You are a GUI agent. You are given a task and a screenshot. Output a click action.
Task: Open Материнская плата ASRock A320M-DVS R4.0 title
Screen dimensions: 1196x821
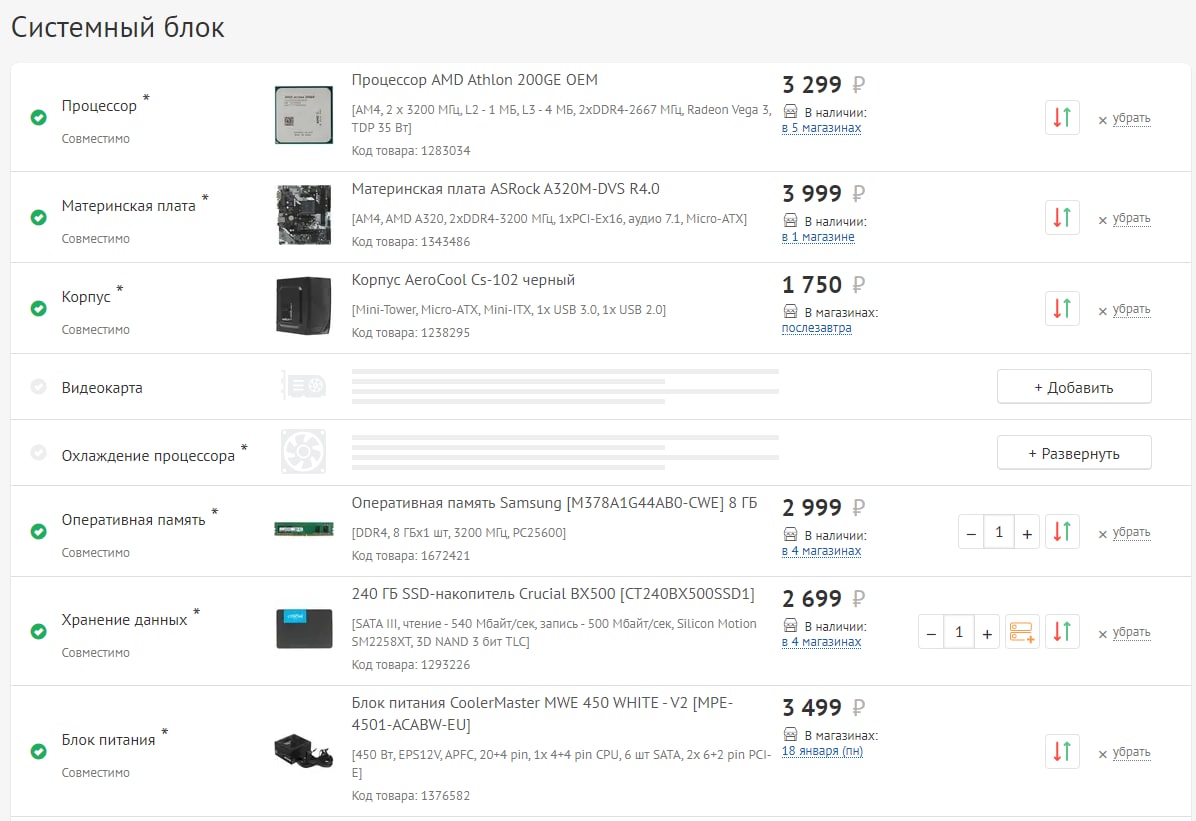coord(505,188)
